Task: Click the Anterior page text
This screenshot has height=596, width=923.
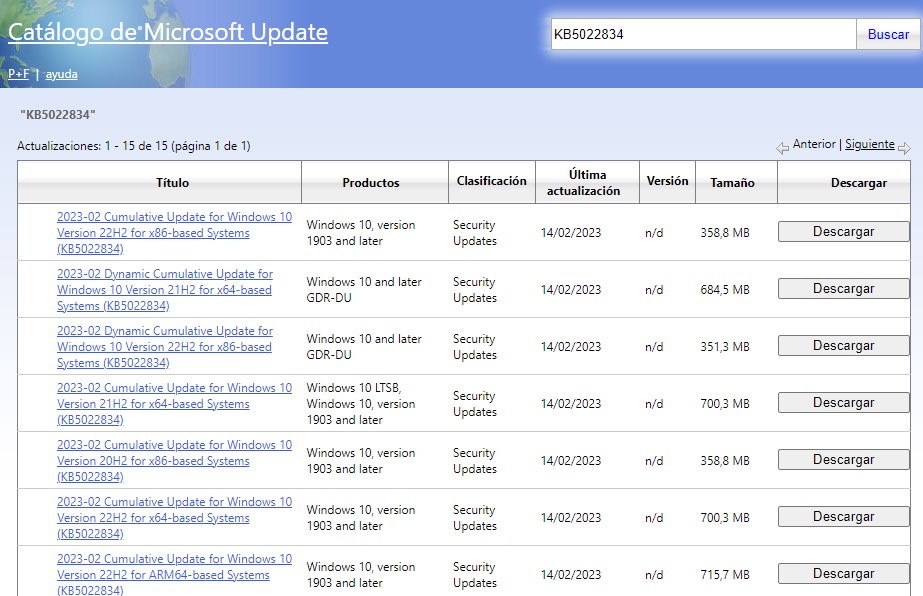Action: coord(814,144)
